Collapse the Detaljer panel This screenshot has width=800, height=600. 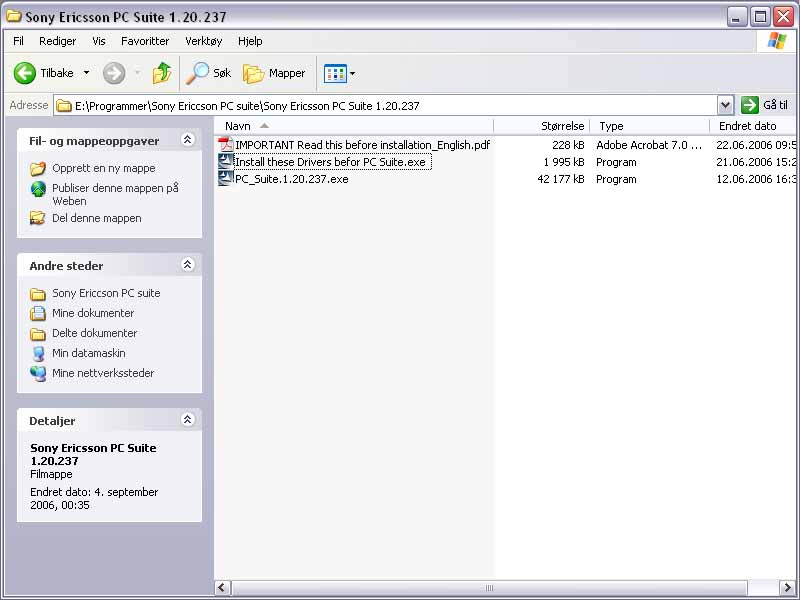(x=187, y=419)
